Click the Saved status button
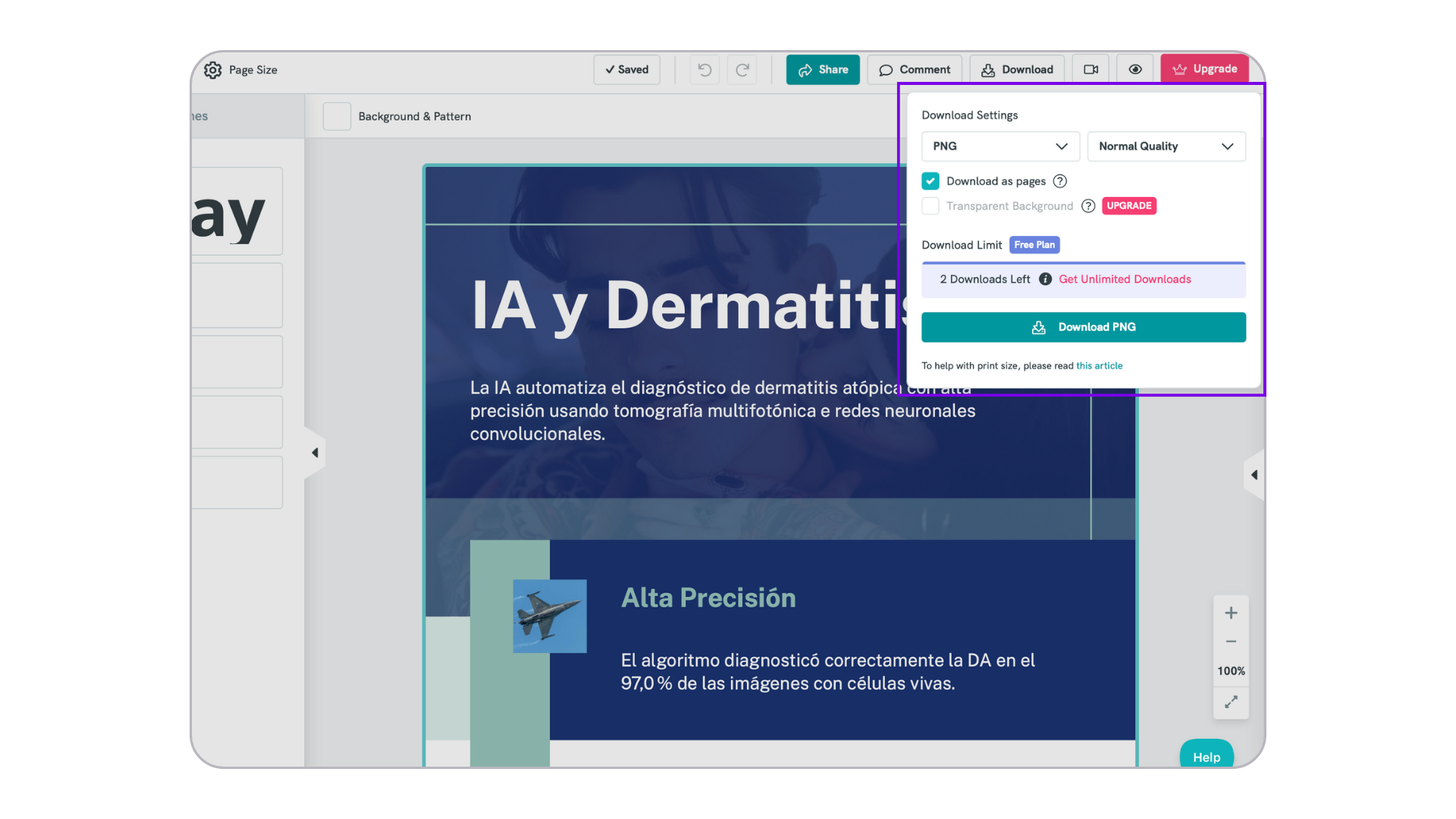 (626, 70)
